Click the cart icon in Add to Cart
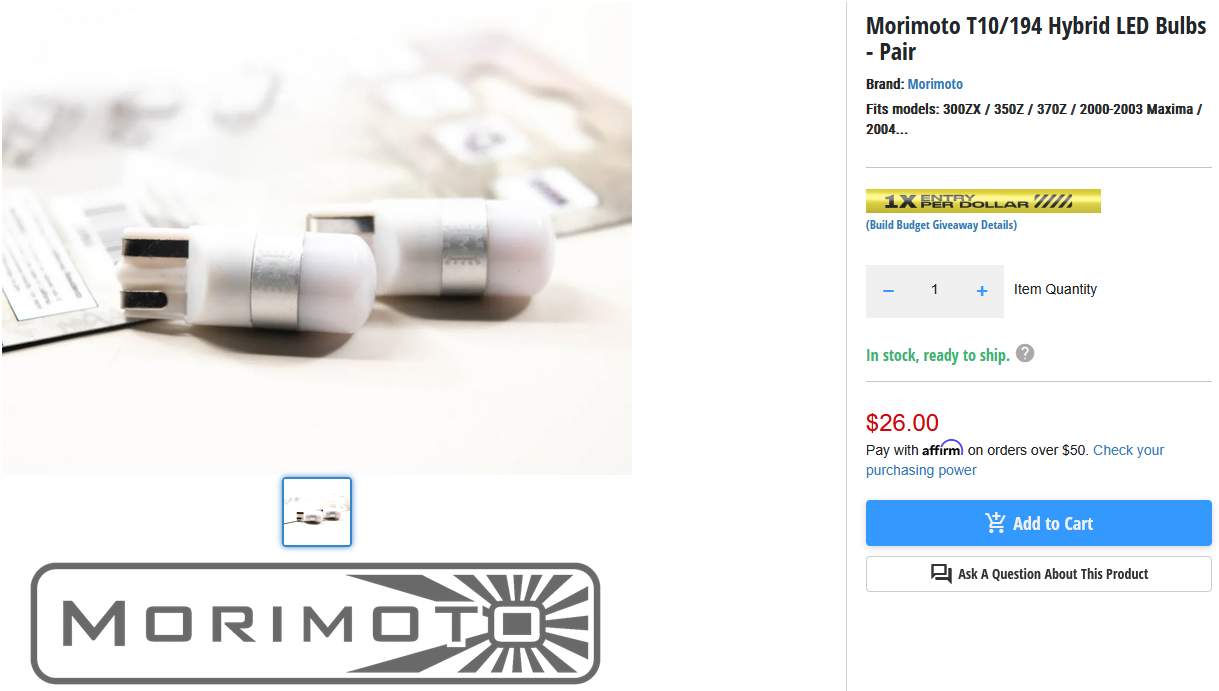 coord(995,523)
